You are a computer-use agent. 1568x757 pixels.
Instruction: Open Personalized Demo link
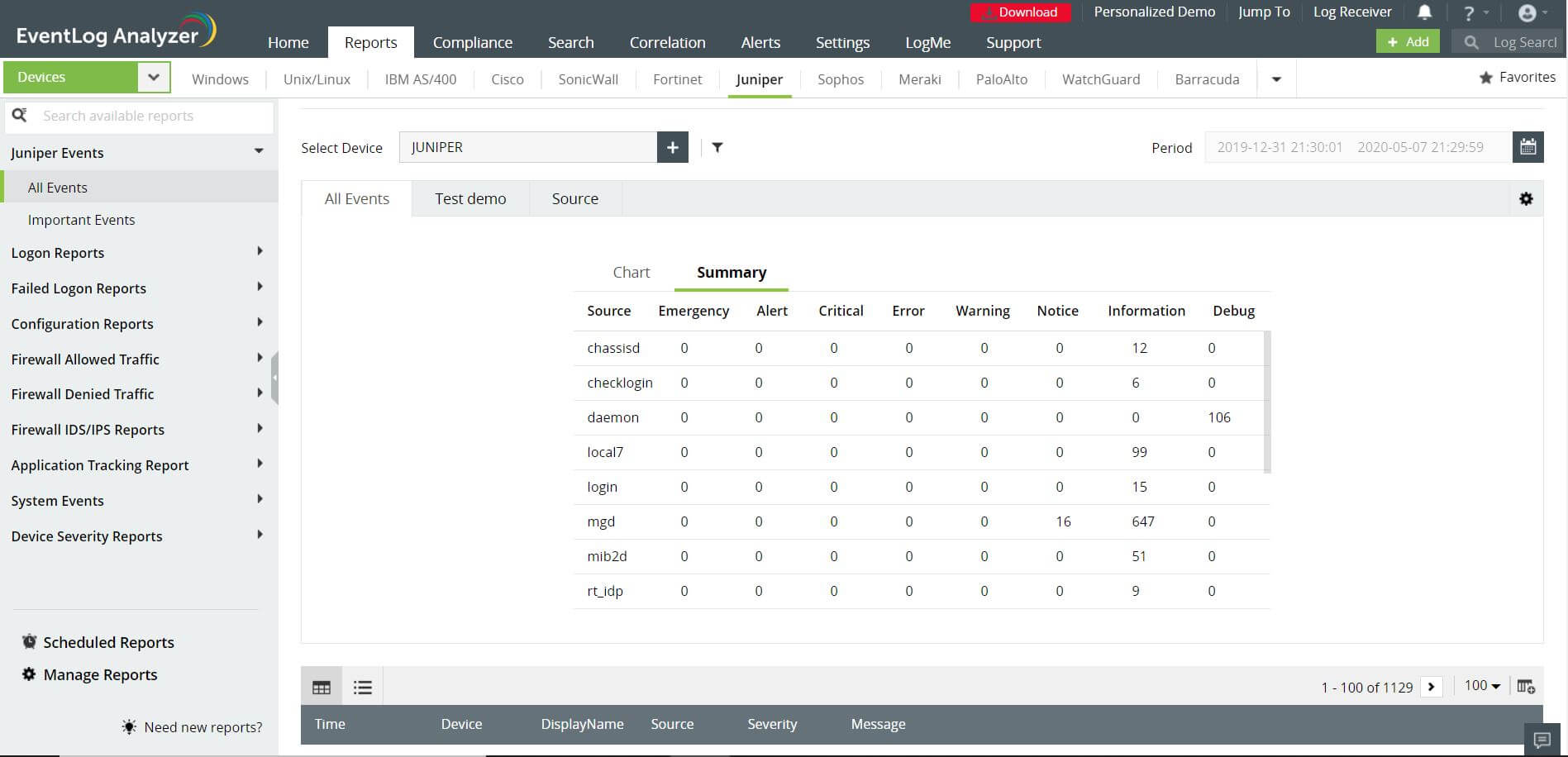pyautogui.click(x=1154, y=12)
